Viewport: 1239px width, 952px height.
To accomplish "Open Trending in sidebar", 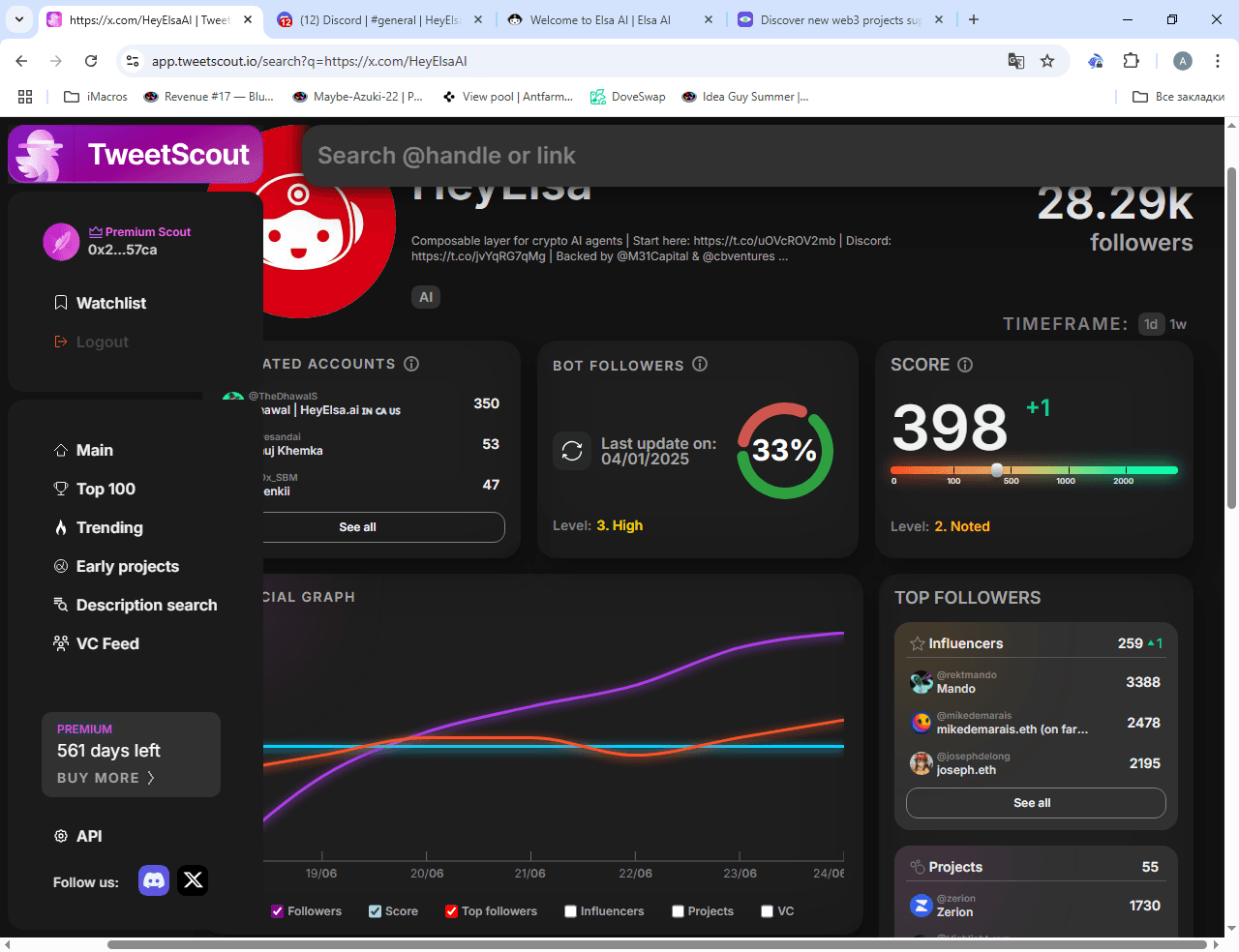I will pos(99,527).
